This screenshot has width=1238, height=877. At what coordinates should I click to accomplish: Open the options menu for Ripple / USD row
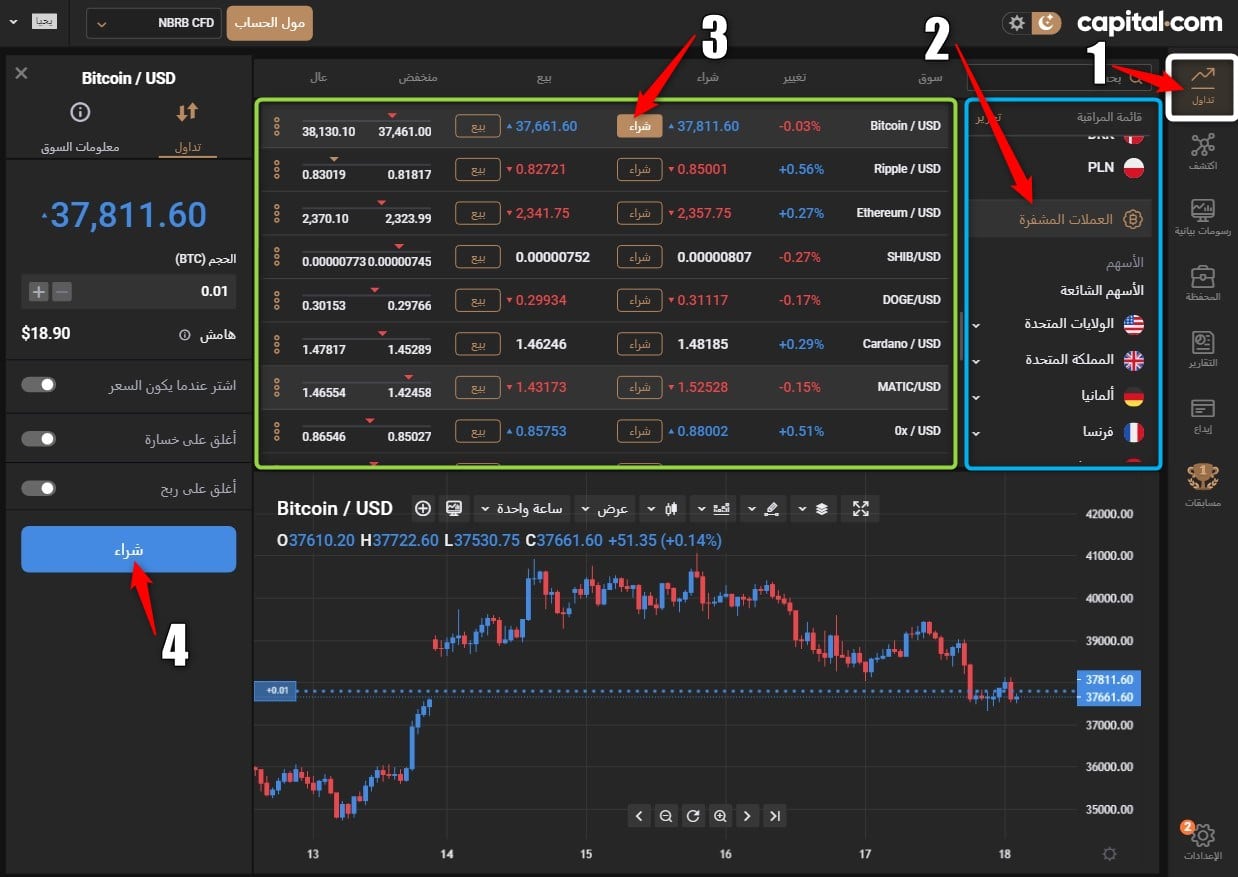[x=277, y=170]
